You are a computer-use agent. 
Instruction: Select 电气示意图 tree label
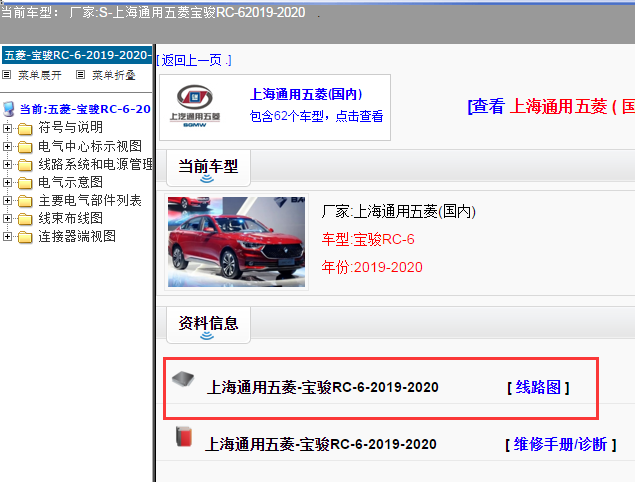[x=70, y=182]
